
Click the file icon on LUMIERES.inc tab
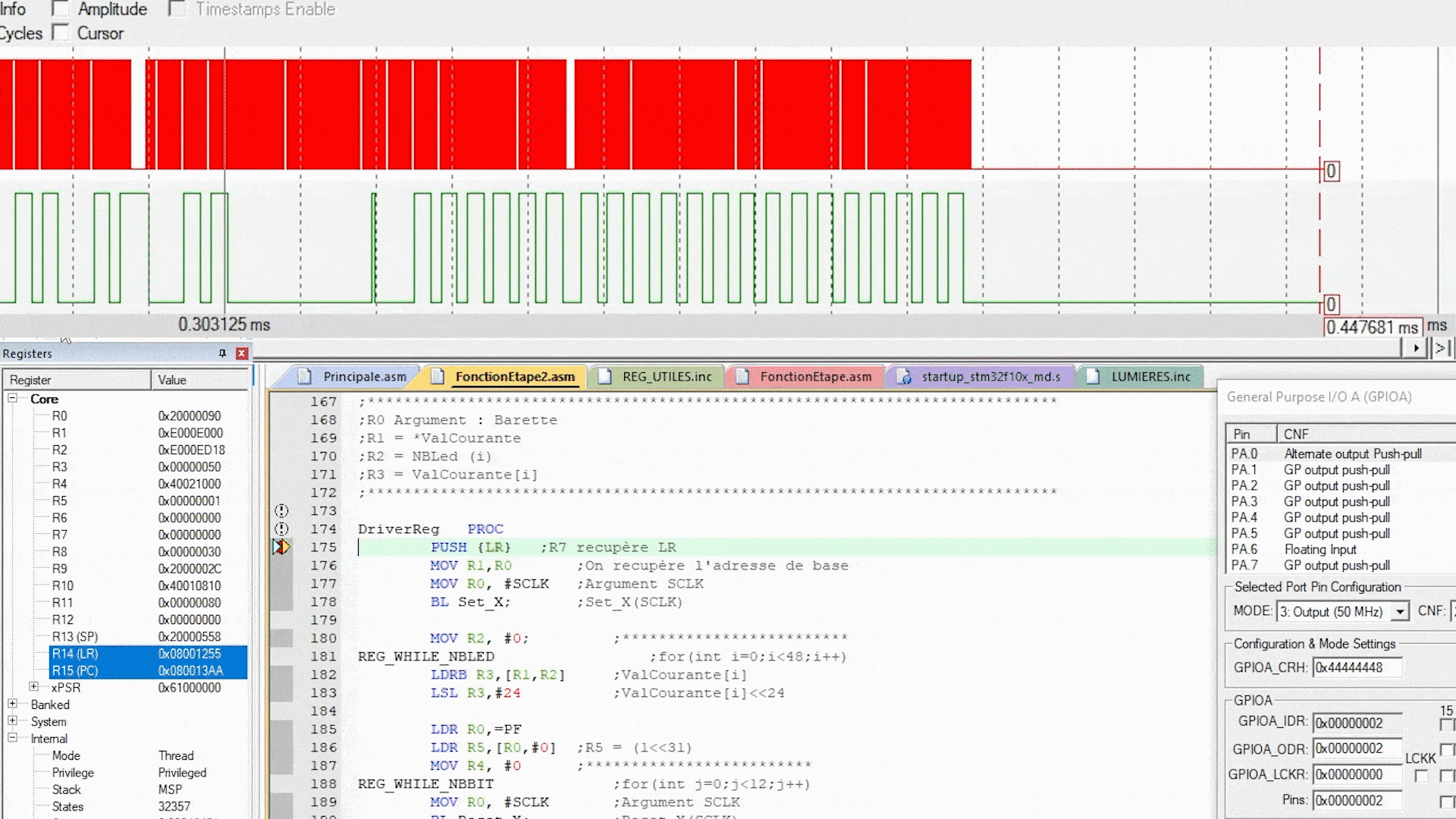(1093, 376)
